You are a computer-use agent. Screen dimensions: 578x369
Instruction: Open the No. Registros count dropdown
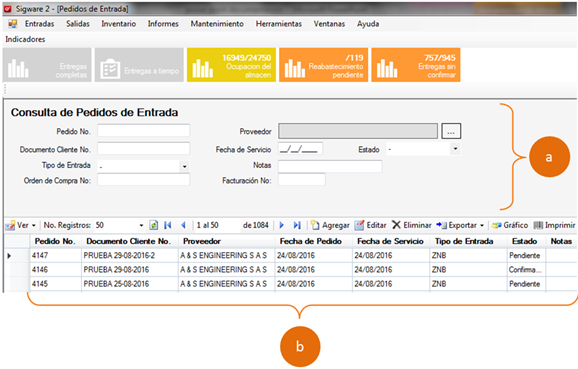pos(141,225)
